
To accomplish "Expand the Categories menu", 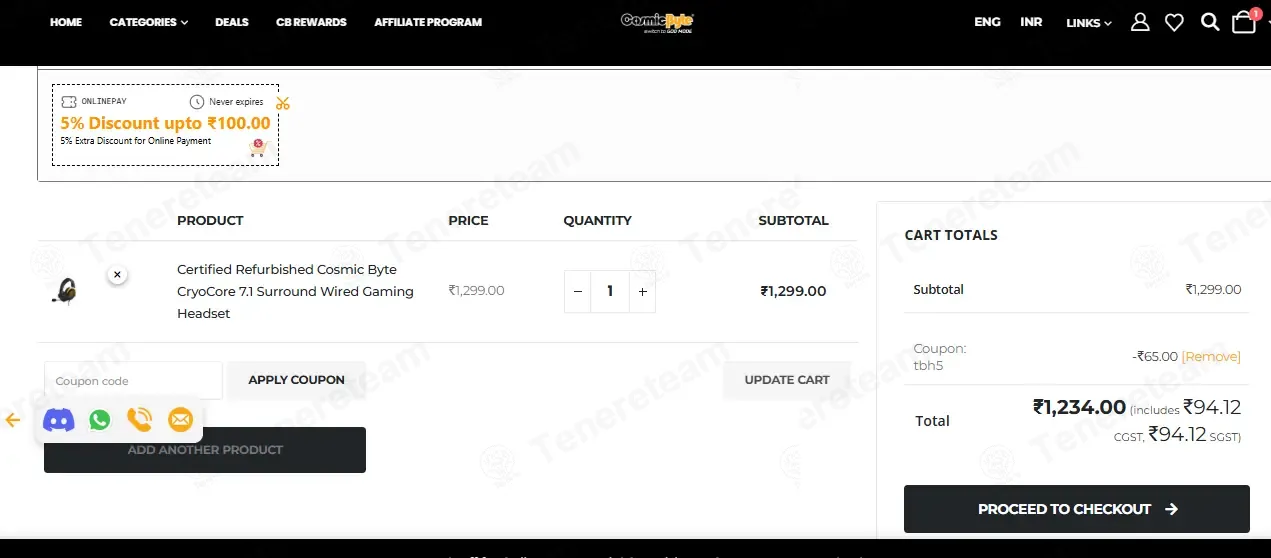I will 149,22.
